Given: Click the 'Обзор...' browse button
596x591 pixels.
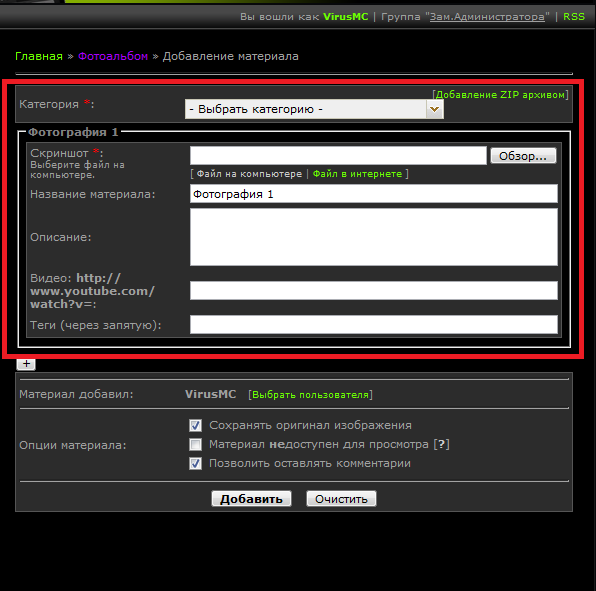Looking at the screenshot, I should tap(523, 156).
